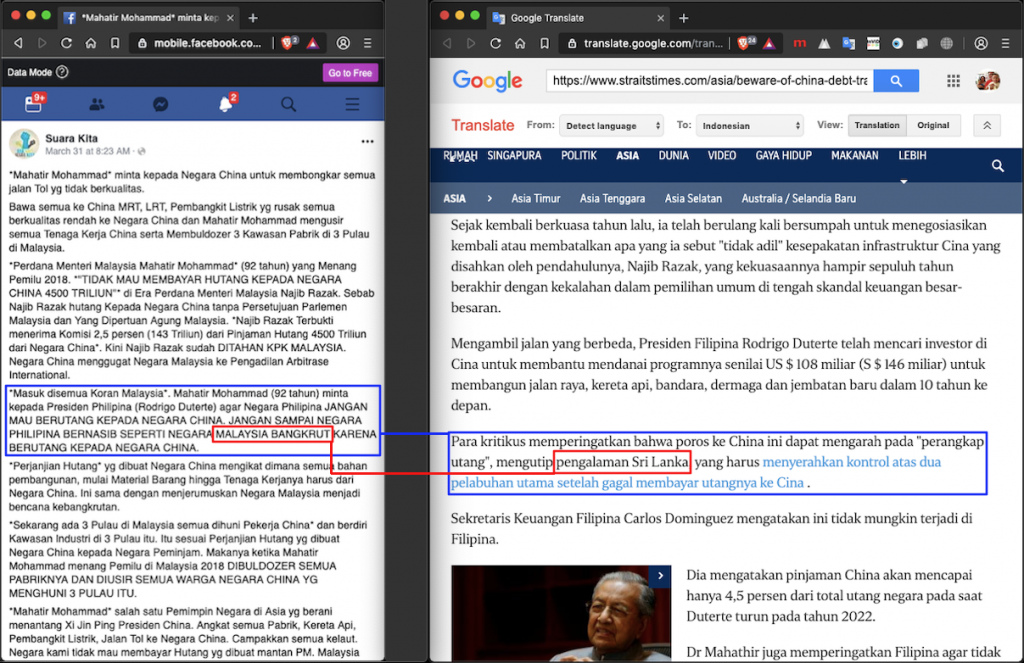Open Brave Rewards in the Facebook window
The height and width of the screenshot is (663, 1024).
(313, 43)
